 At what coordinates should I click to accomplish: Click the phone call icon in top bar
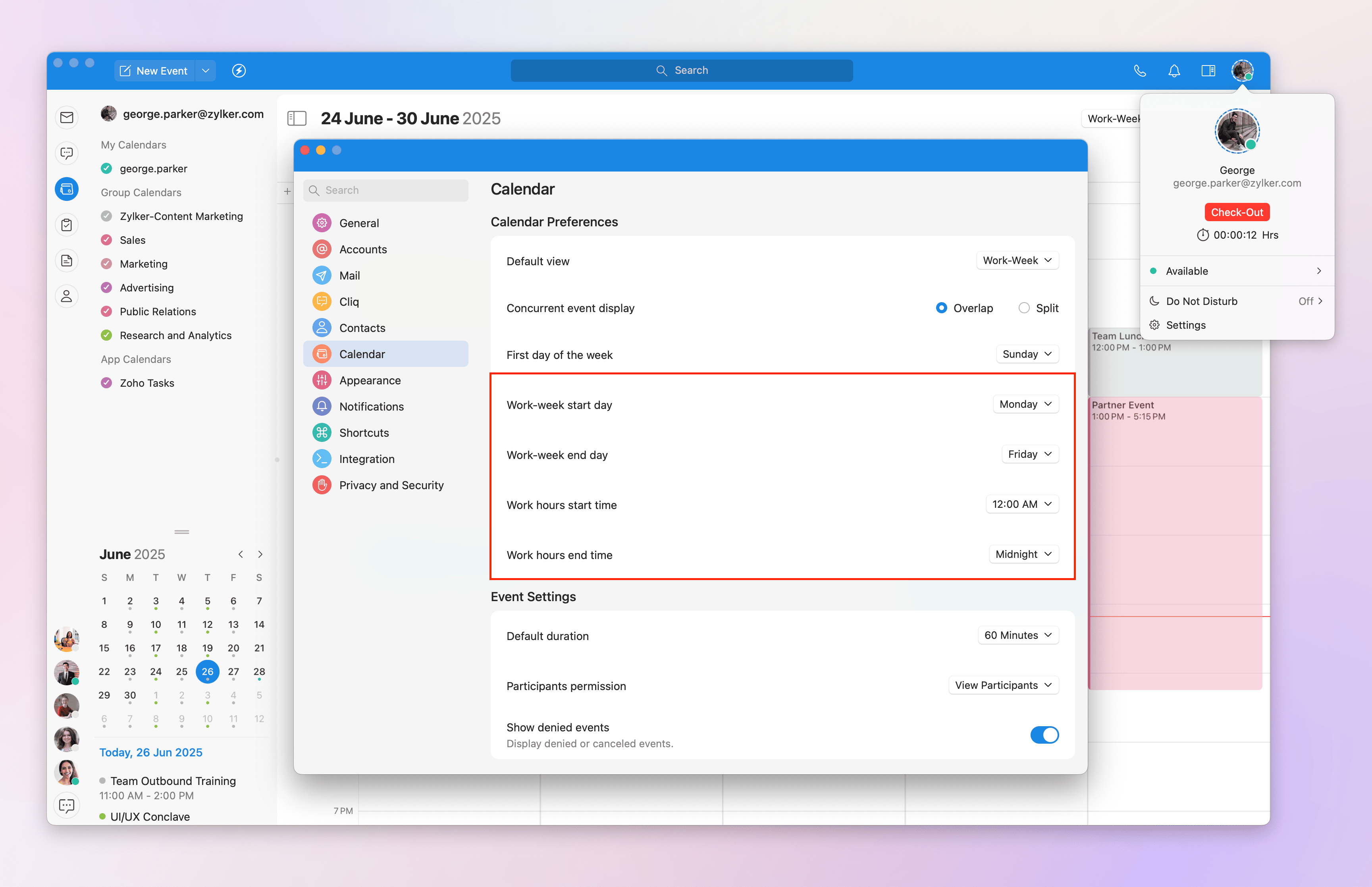point(1139,70)
